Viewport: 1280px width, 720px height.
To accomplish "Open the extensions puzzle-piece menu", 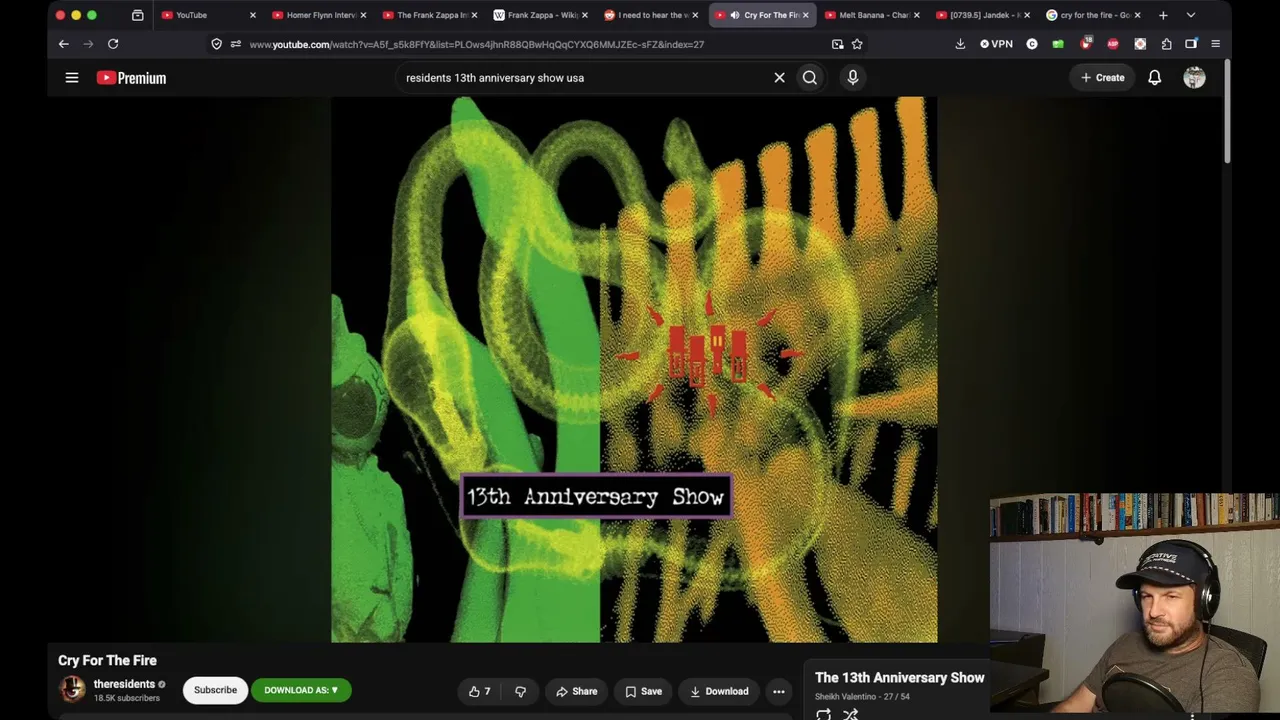I will click(1166, 44).
